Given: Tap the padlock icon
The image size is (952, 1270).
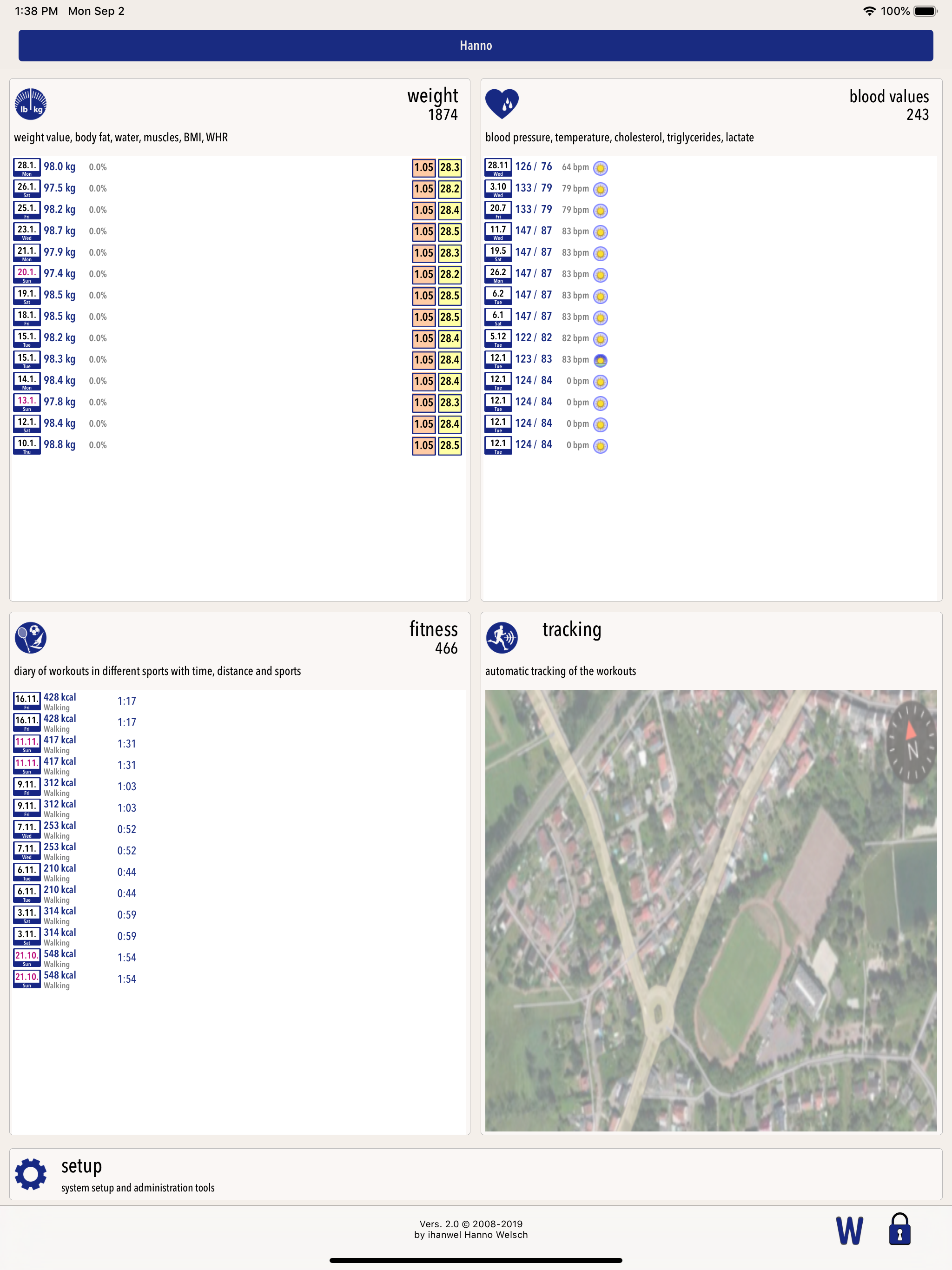Looking at the screenshot, I should 899,1229.
